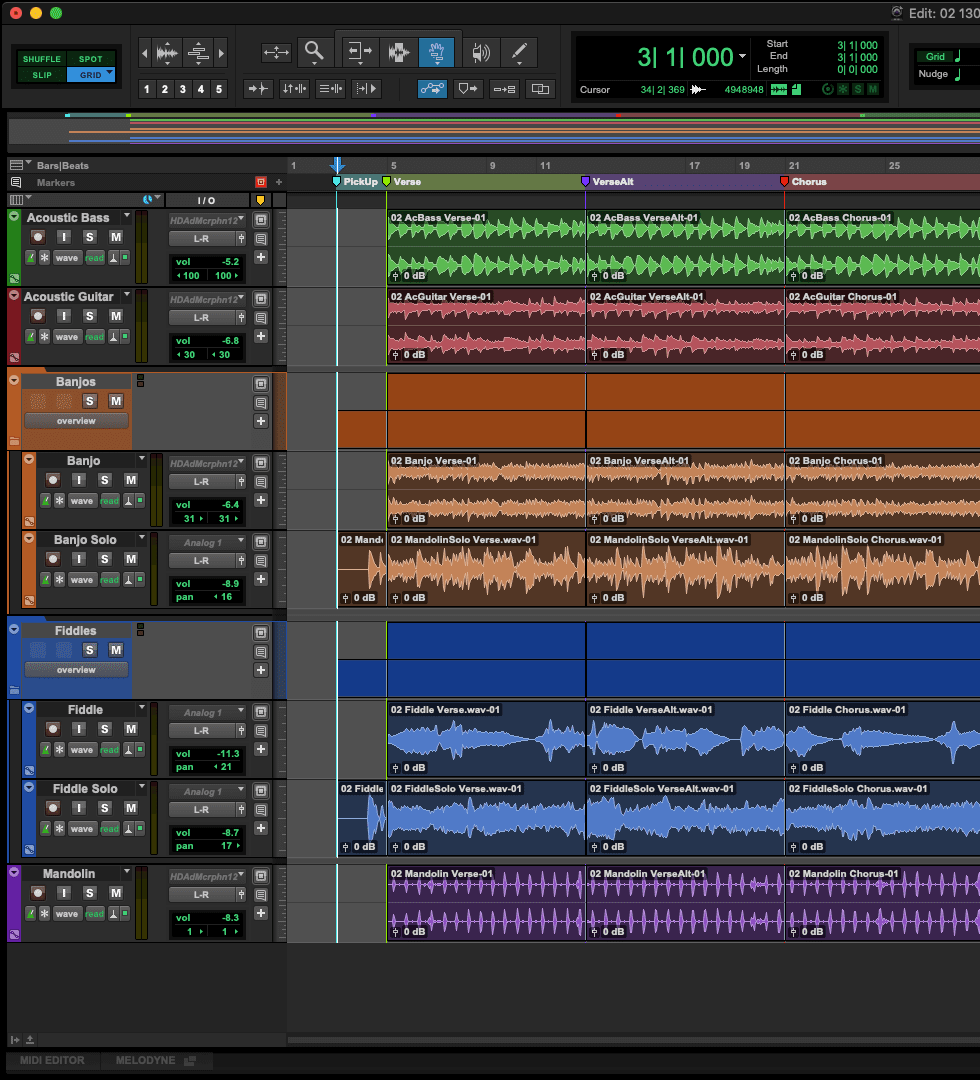Click the L-R output on Banjo track
Viewport: 980px width, 1080px height.
pos(201,482)
